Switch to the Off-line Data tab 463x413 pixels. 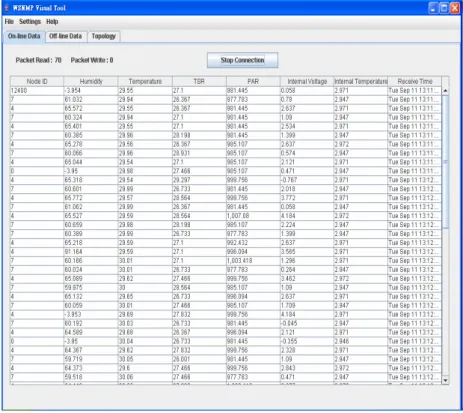(66, 36)
